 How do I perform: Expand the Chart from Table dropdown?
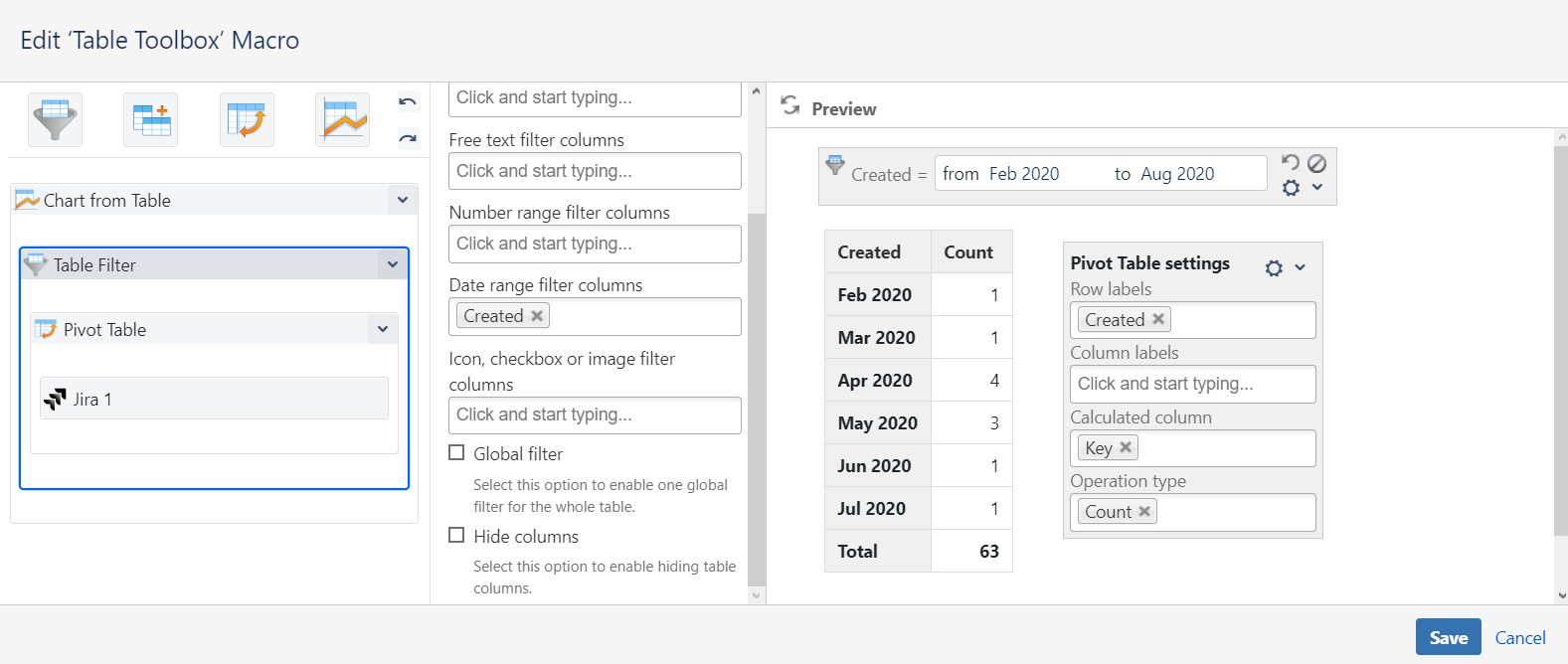click(403, 200)
